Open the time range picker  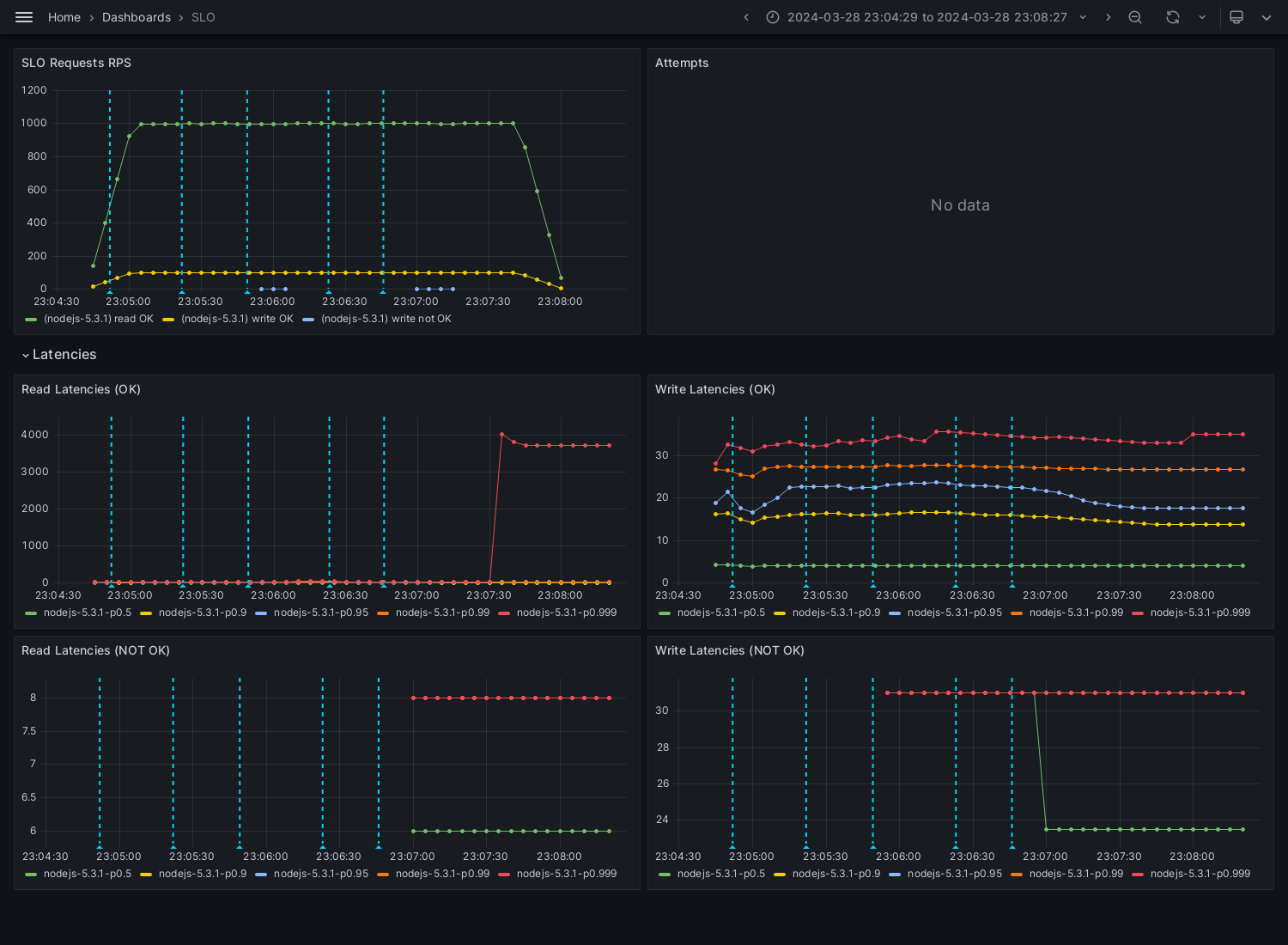click(x=927, y=17)
